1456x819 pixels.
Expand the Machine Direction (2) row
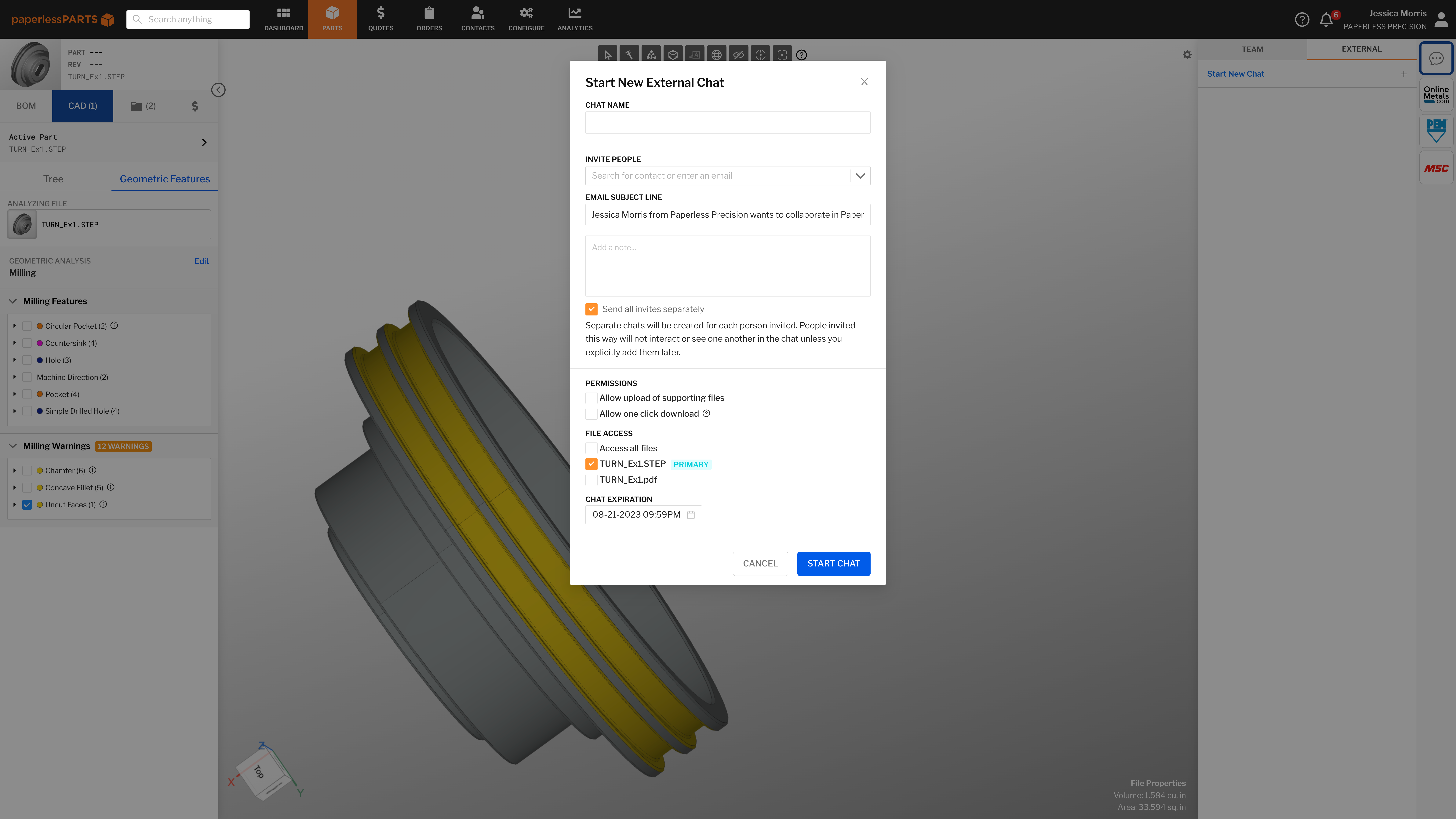pyautogui.click(x=15, y=377)
